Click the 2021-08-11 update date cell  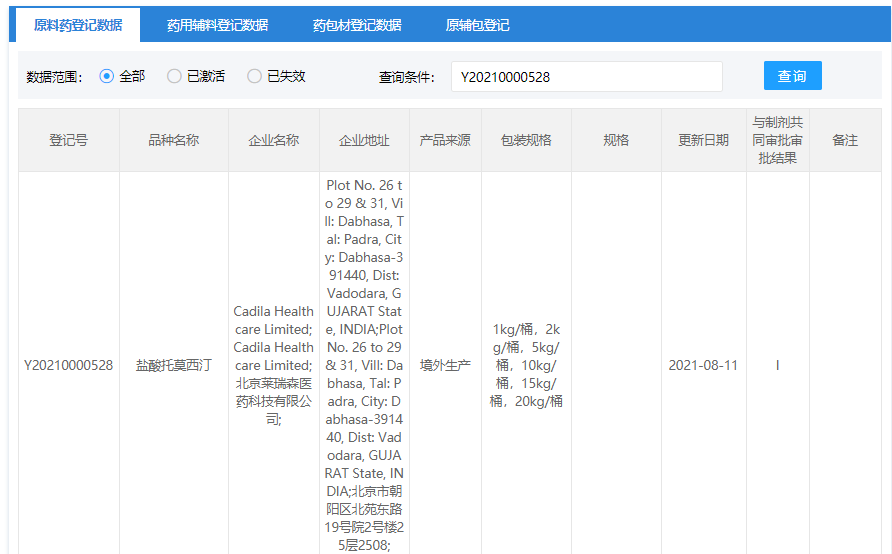click(703, 365)
